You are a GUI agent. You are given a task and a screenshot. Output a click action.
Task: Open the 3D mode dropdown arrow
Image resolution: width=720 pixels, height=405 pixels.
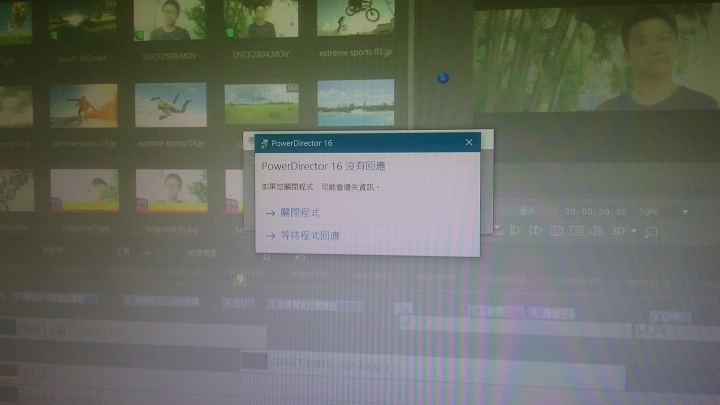point(634,231)
